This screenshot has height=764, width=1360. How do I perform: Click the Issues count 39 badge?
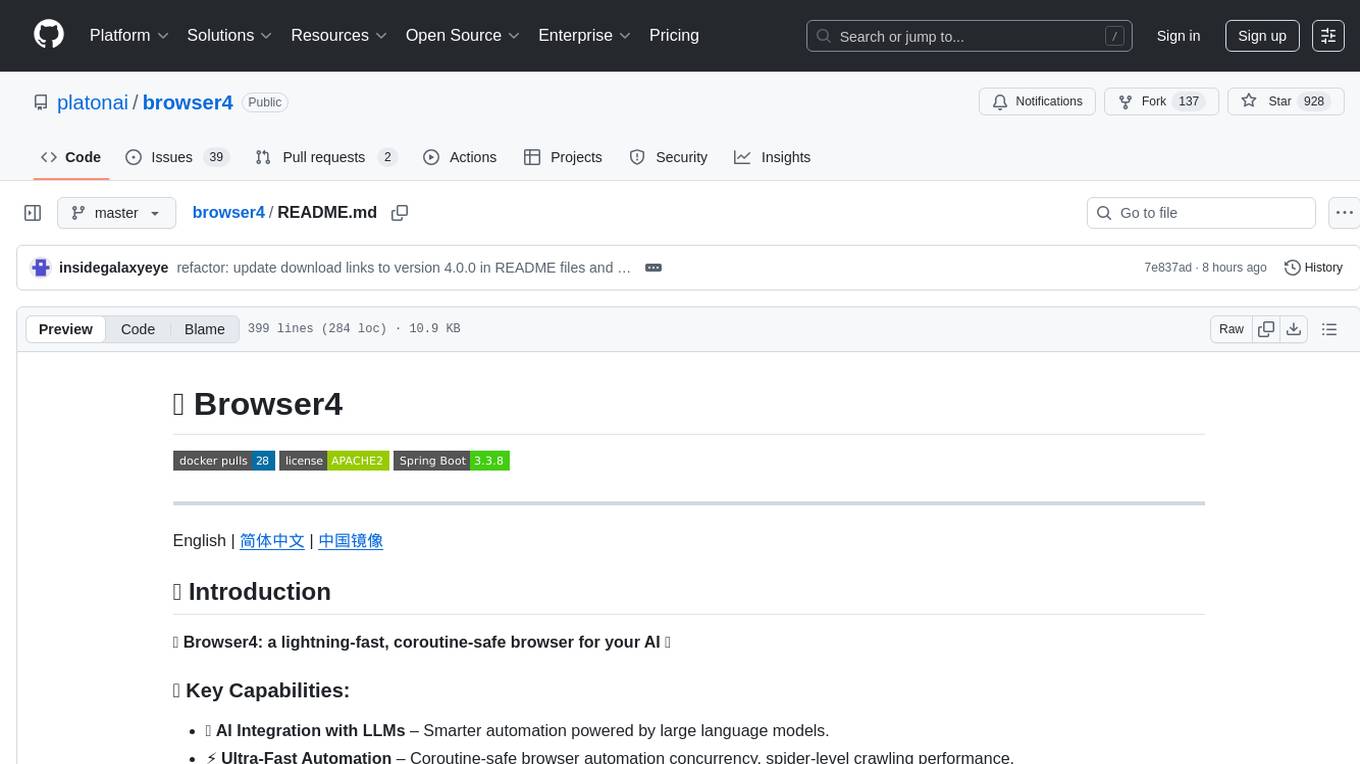[x=215, y=157]
